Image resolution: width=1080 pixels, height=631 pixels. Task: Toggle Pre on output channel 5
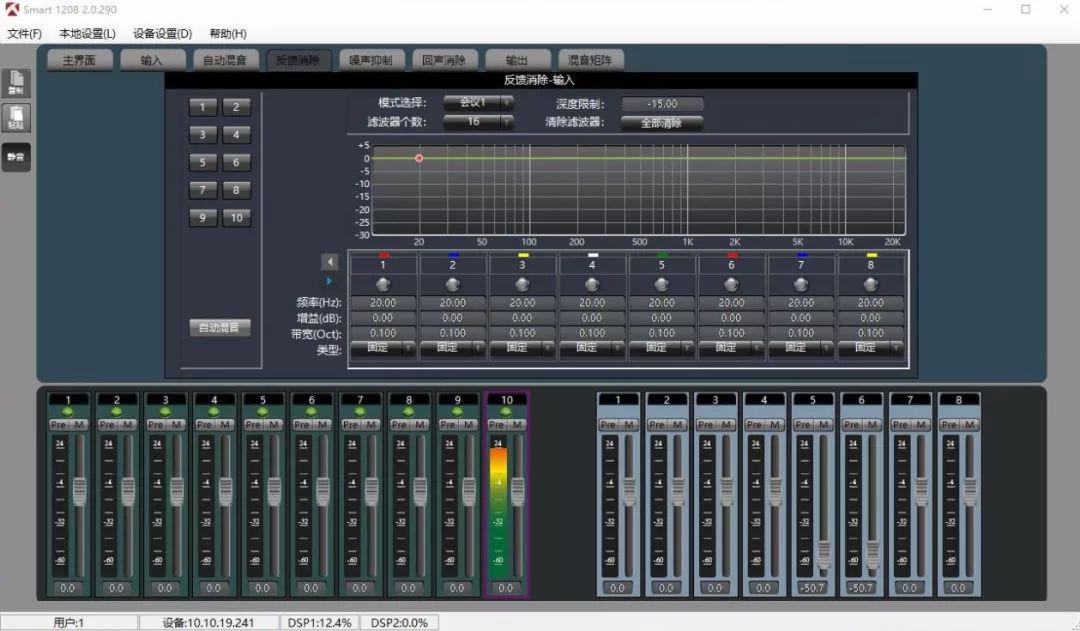pyautogui.click(x=803, y=425)
